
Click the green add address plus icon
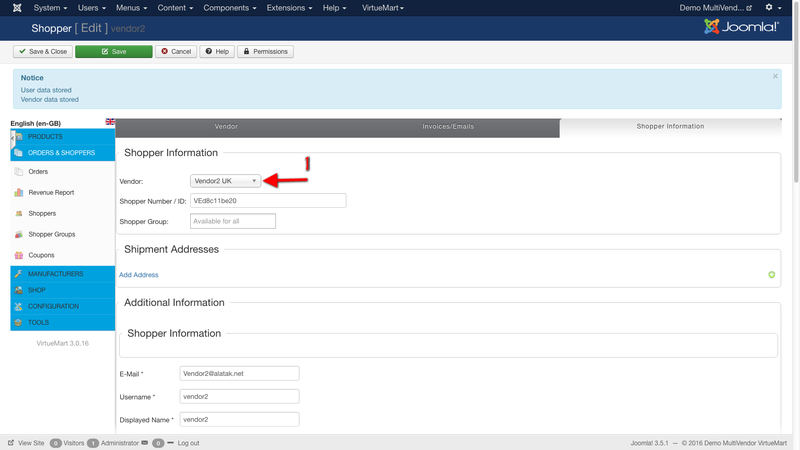pos(771,274)
